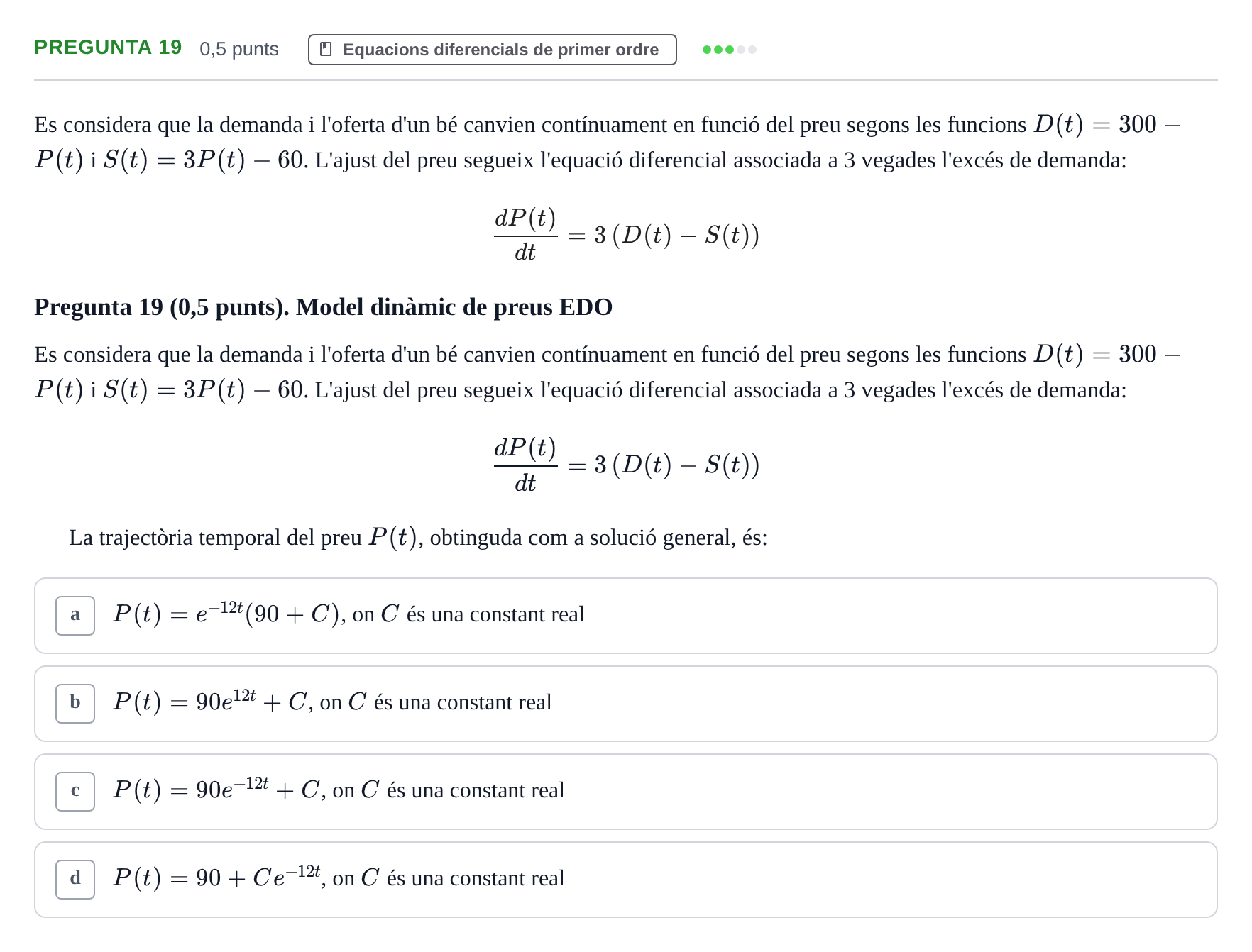
Task: Click the difficulty dots indicator
Action: coord(729,50)
